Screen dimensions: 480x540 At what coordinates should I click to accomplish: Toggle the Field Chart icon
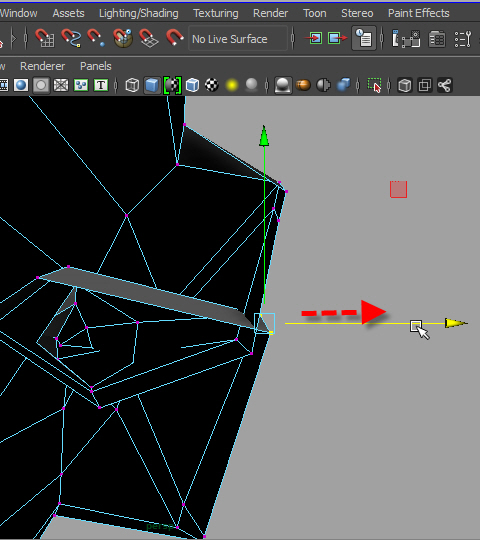(x=61, y=85)
